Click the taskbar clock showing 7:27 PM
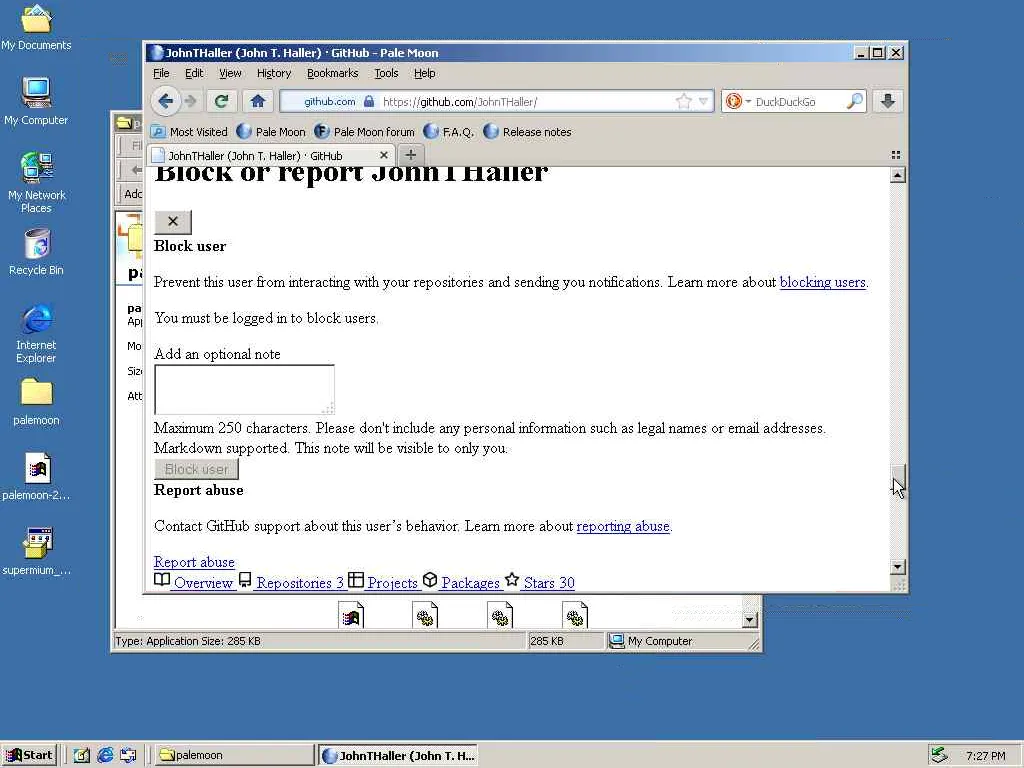The height and width of the screenshot is (768, 1024). point(985,756)
